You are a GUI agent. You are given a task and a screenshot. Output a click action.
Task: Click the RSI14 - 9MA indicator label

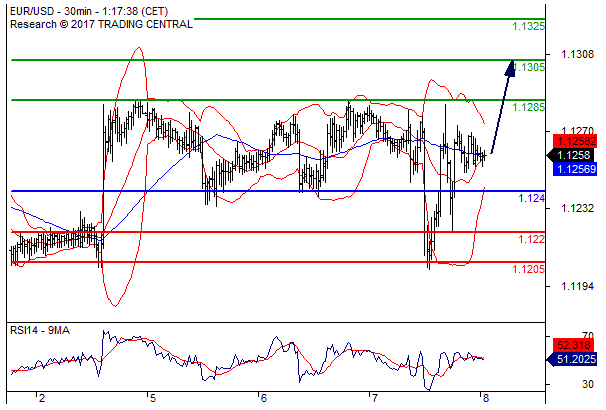pos(40,330)
